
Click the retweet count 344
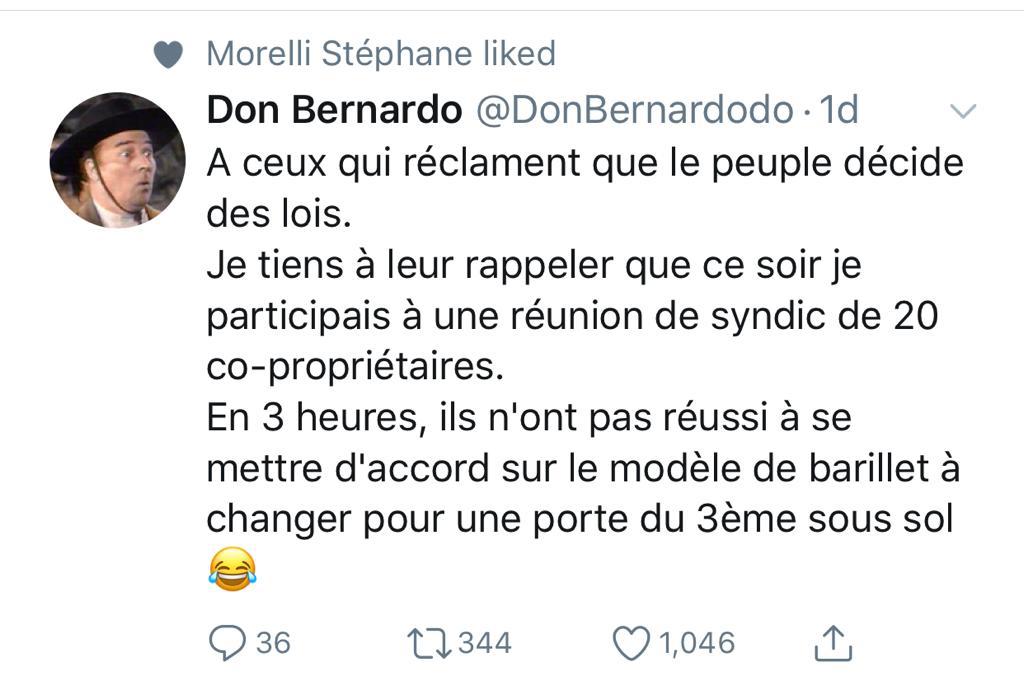point(485,643)
